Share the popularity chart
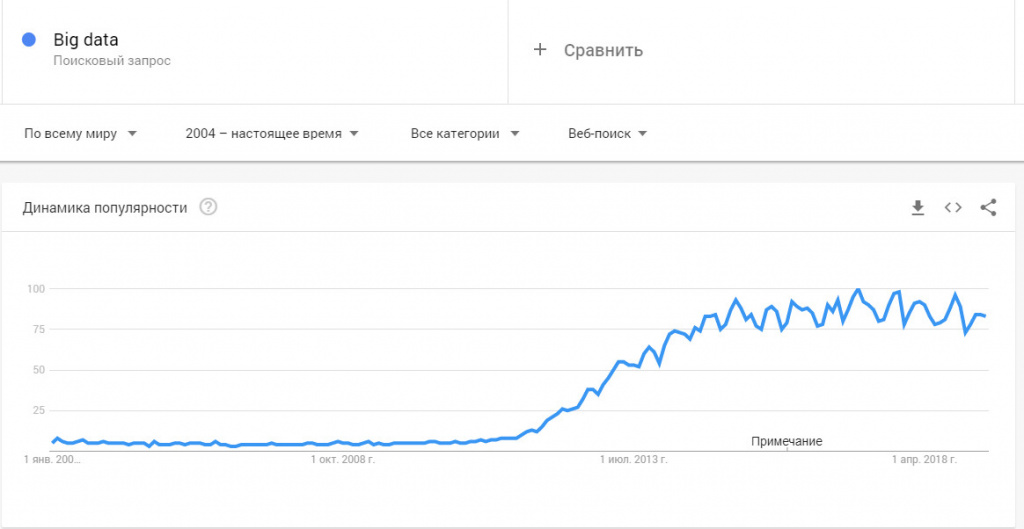The height and width of the screenshot is (529, 1024). [x=988, y=208]
